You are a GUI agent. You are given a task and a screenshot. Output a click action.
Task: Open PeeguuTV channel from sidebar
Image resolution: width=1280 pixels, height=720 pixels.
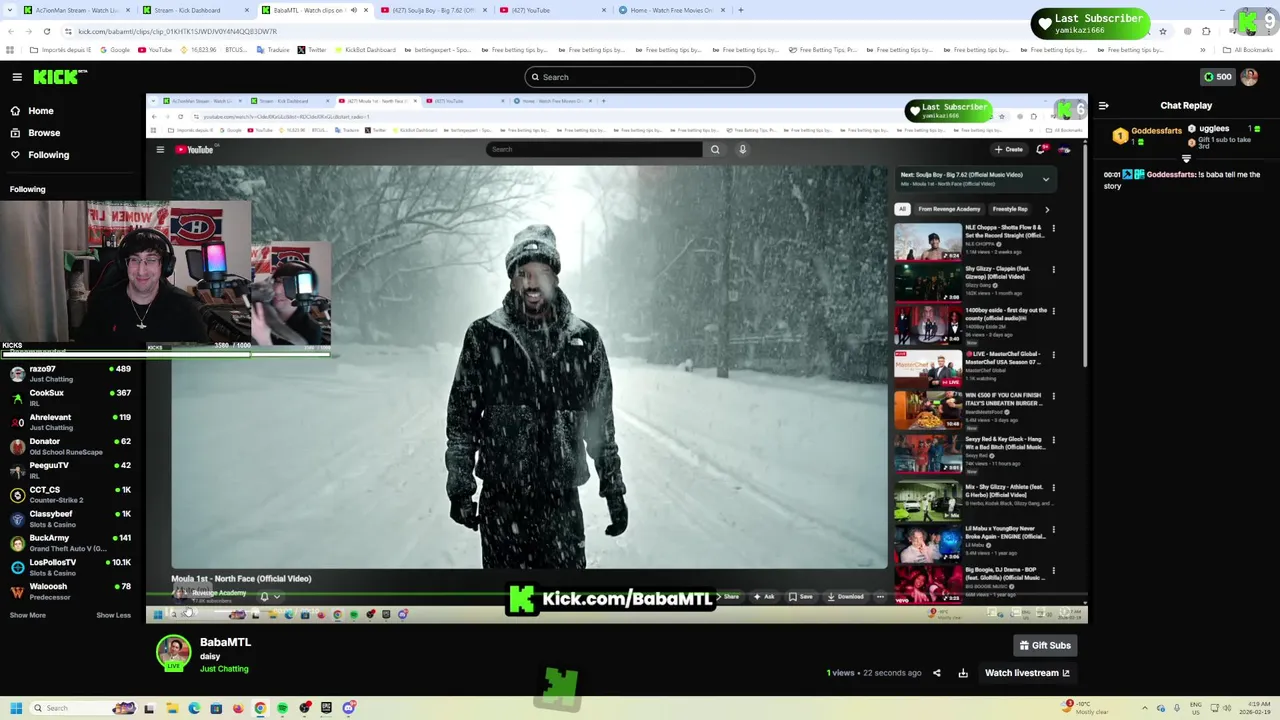70,470
